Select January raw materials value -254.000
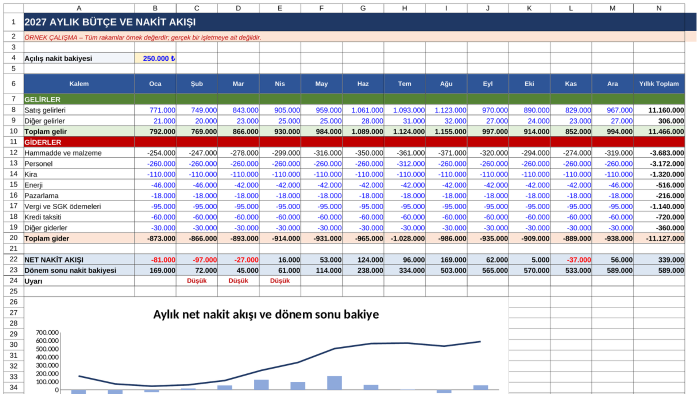Viewport: 700px width, 394px height. tap(155, 153)
